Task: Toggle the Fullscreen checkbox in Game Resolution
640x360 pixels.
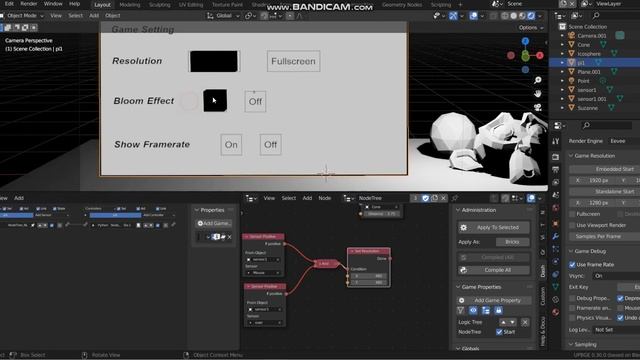Action: 572,214
